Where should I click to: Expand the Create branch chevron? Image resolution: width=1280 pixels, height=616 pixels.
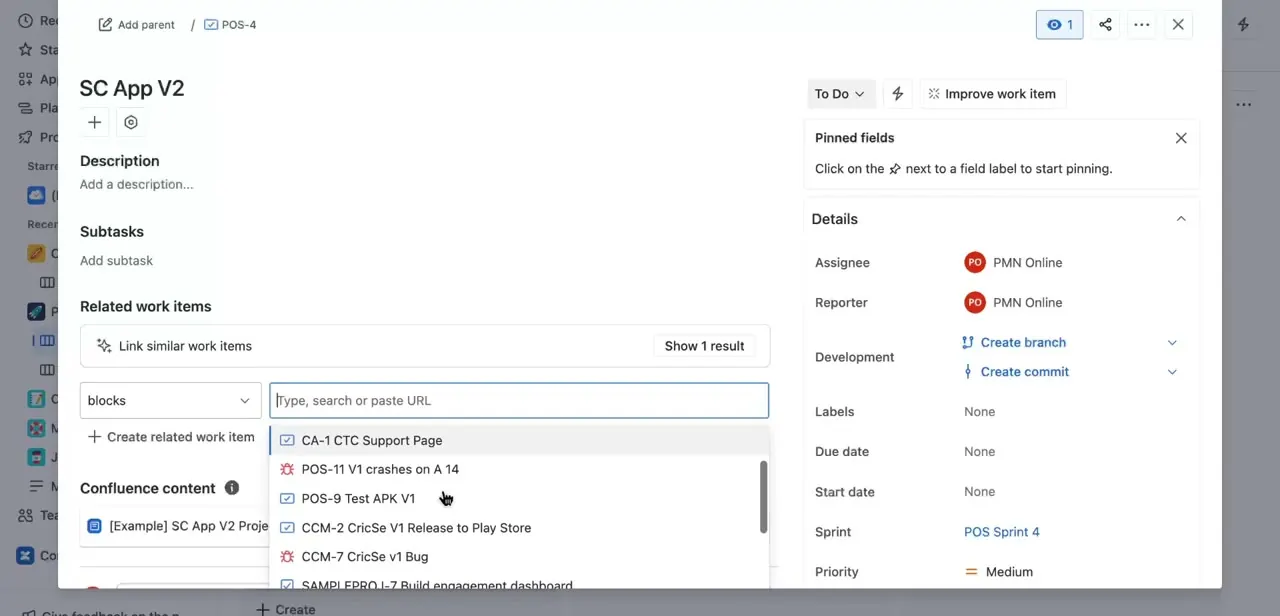[1172, 342]
